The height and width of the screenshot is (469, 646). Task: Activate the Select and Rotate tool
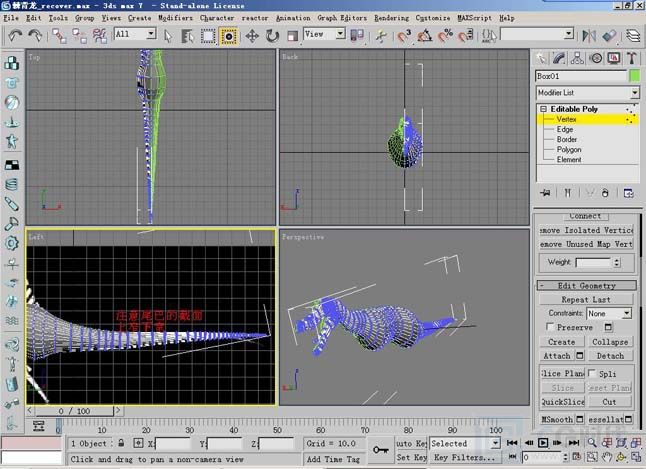pyautogui.click(x=272, y=36)
